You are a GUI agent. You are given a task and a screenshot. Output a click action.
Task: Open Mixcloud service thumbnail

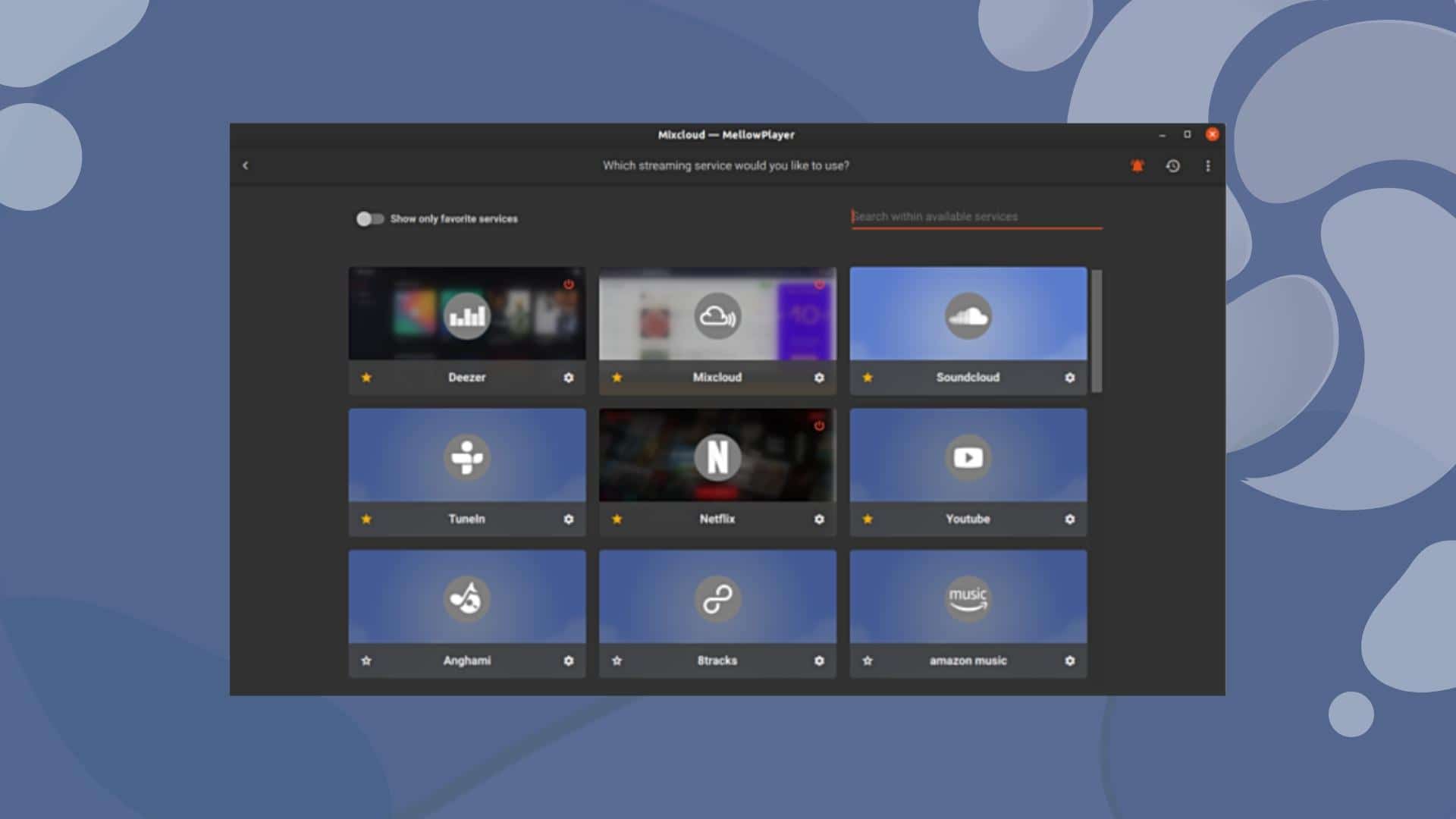[x=717, y=313]
